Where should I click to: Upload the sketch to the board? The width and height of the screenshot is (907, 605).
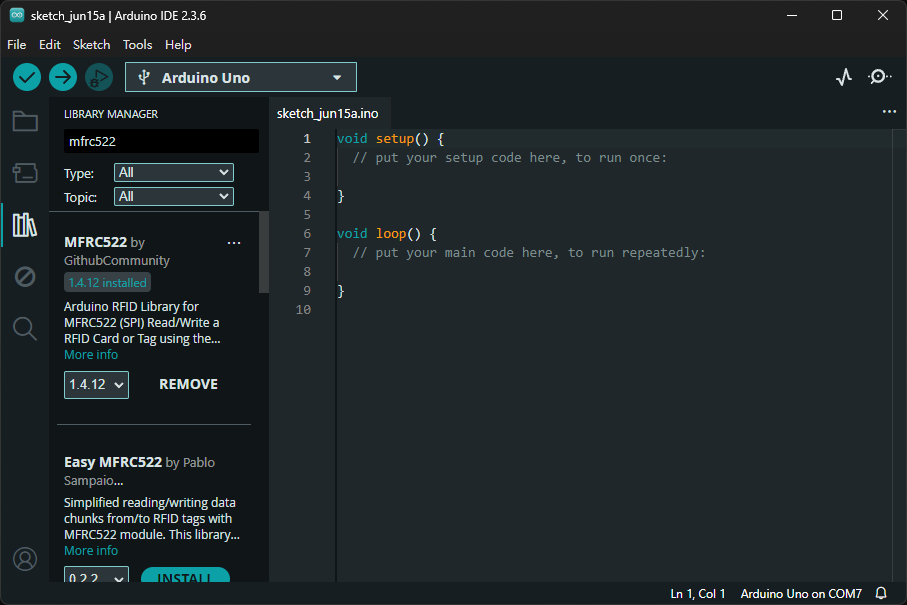[x=62, y=77]
